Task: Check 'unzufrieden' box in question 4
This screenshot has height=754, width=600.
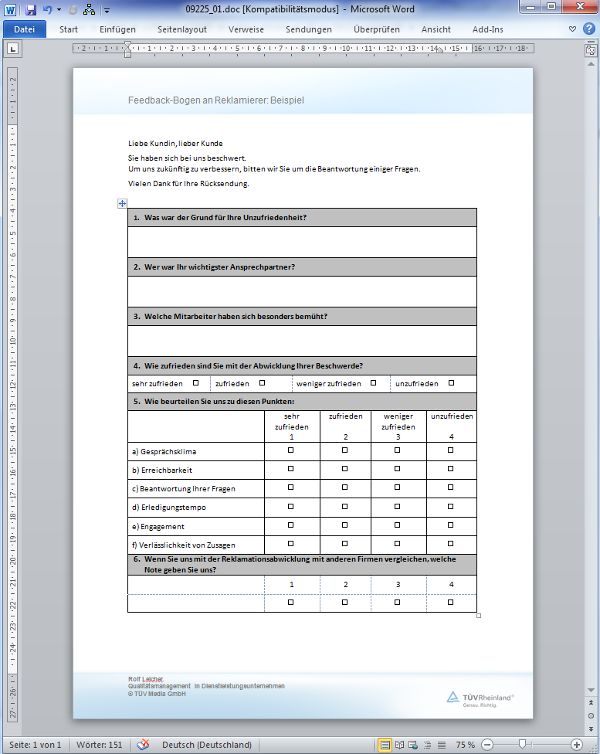Action: coord(451,383)
